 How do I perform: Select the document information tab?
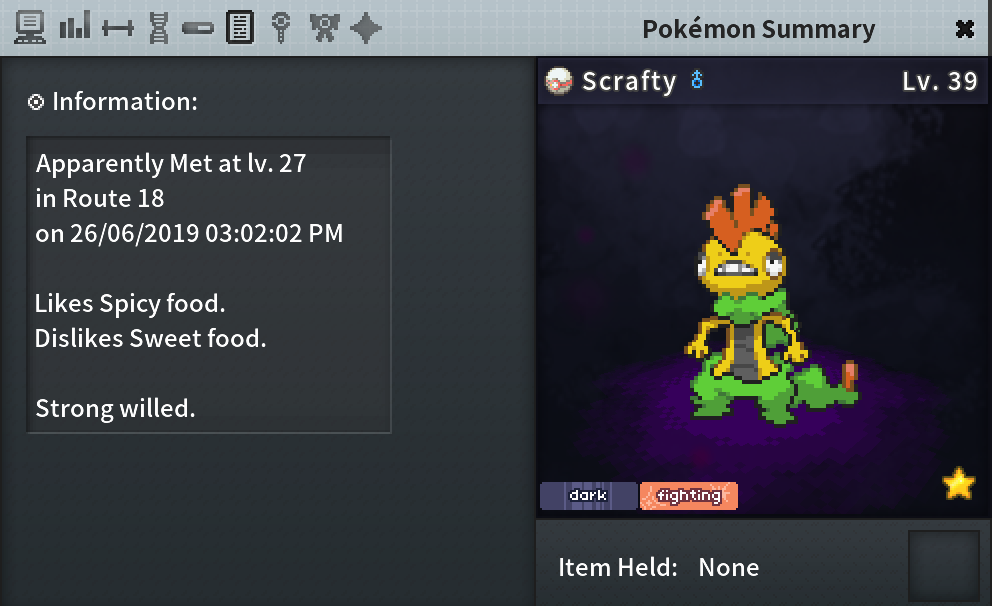240,27
